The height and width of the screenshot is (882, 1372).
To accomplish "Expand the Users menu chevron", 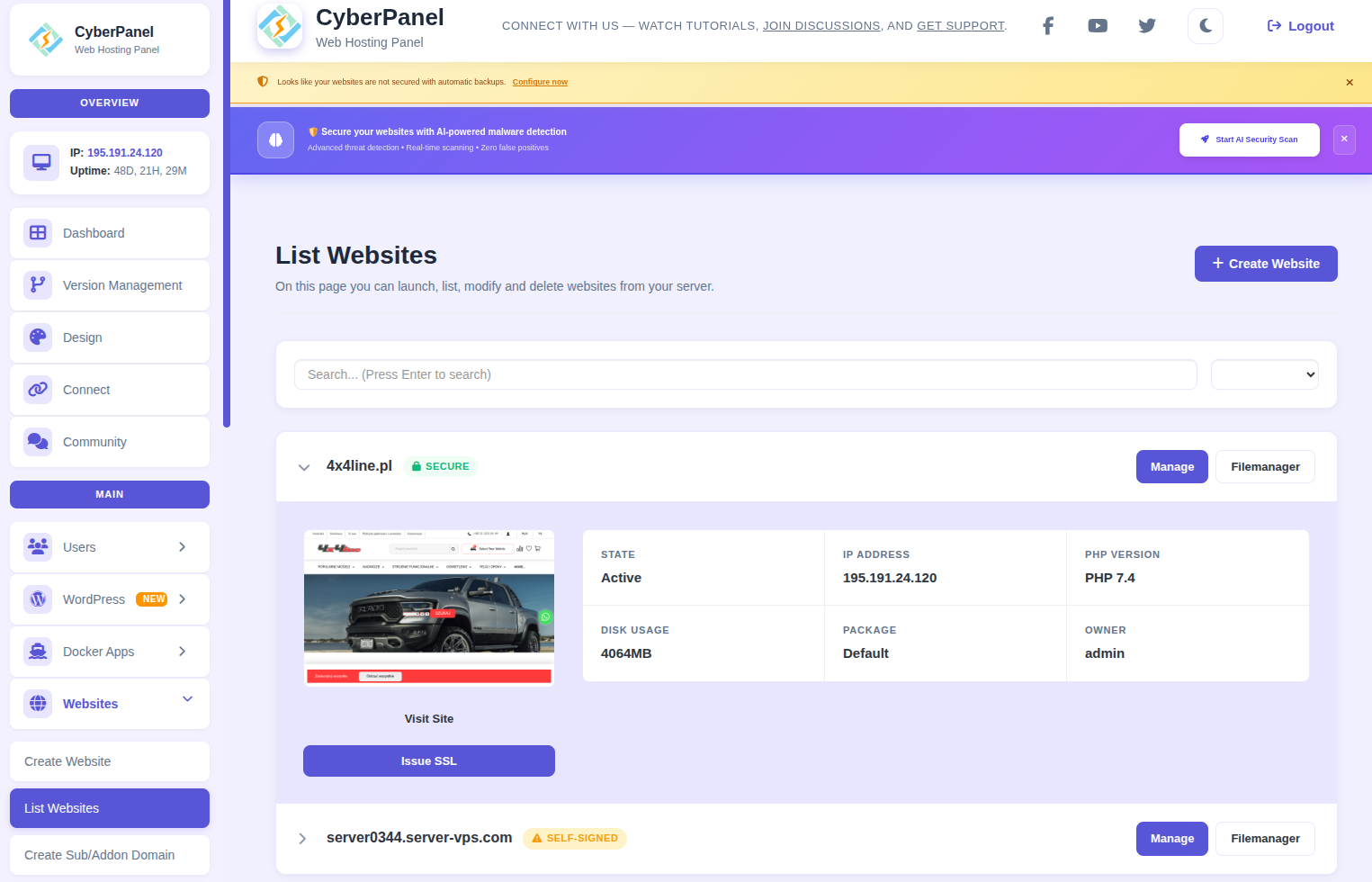I will 183,547.
